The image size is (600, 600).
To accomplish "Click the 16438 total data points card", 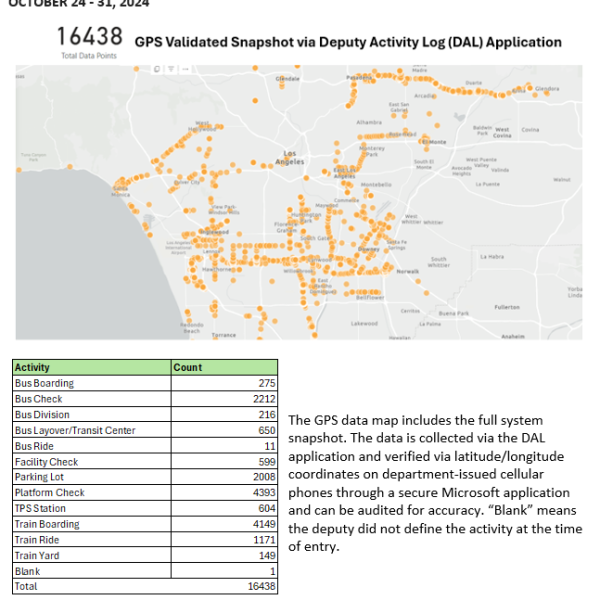I will tap(88, 39).
